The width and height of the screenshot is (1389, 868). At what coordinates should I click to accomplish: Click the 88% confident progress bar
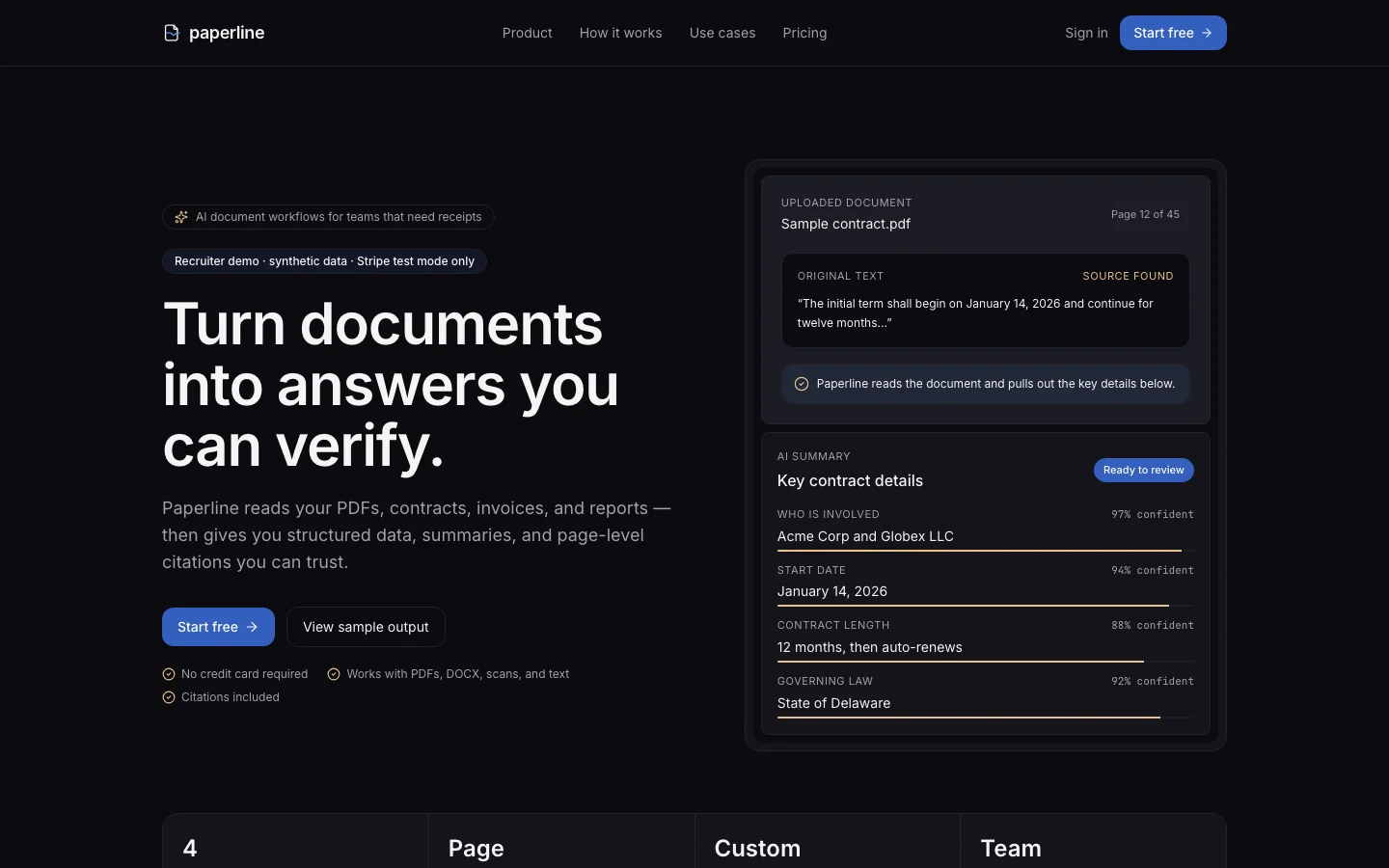tap(986, 662)
